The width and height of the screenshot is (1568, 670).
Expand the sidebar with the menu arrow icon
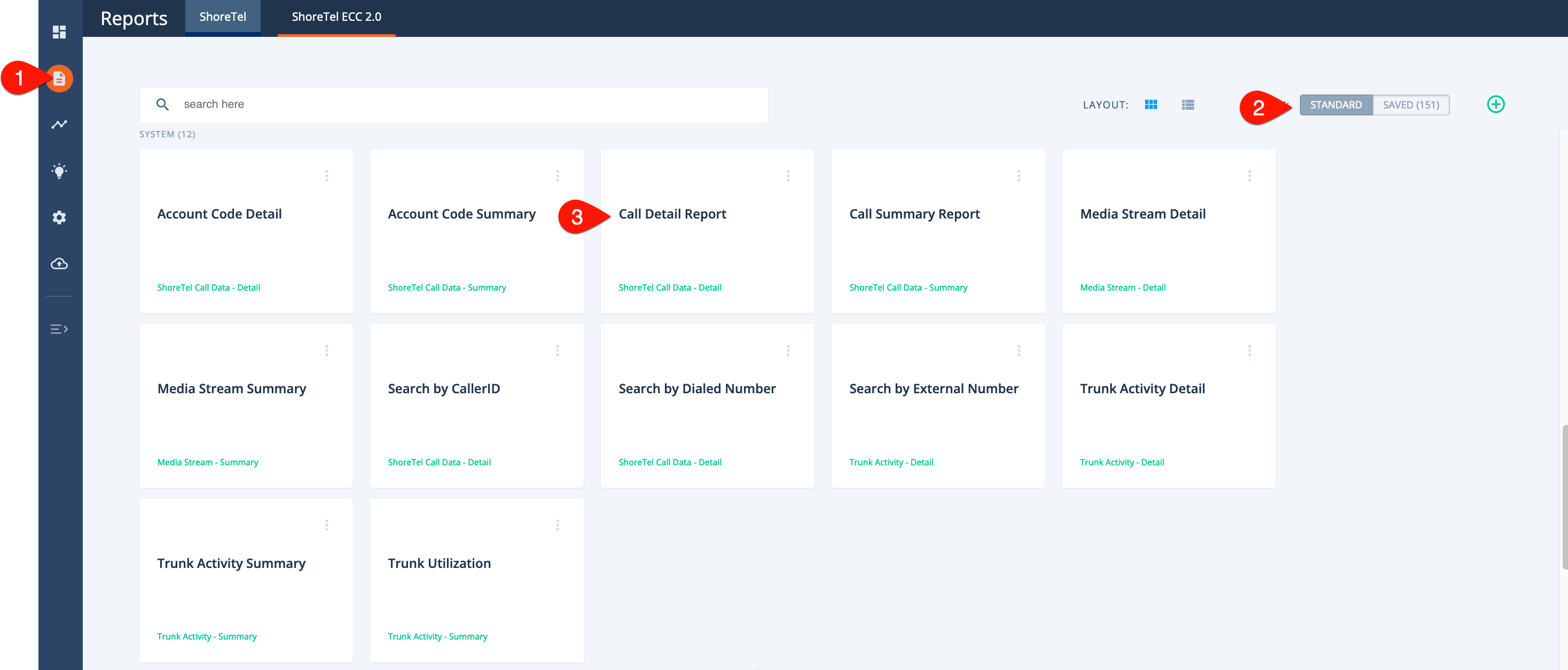(x=59, y=329)
